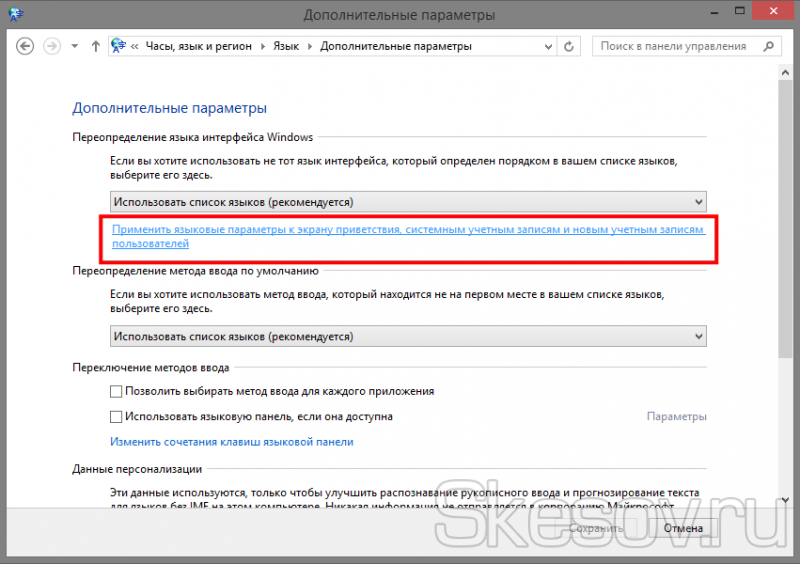Open the Windows interface language override dropdown

pos(408,201)
